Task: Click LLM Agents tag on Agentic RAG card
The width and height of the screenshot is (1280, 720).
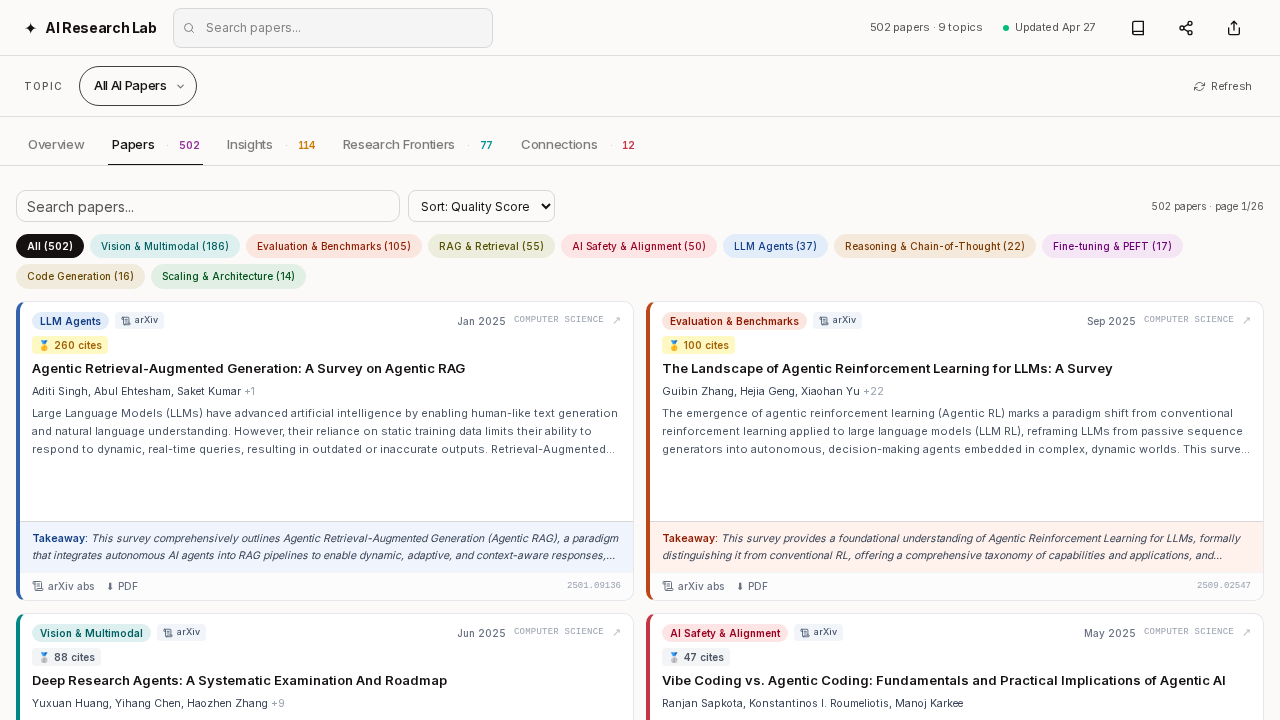Action: click(70, 321)
